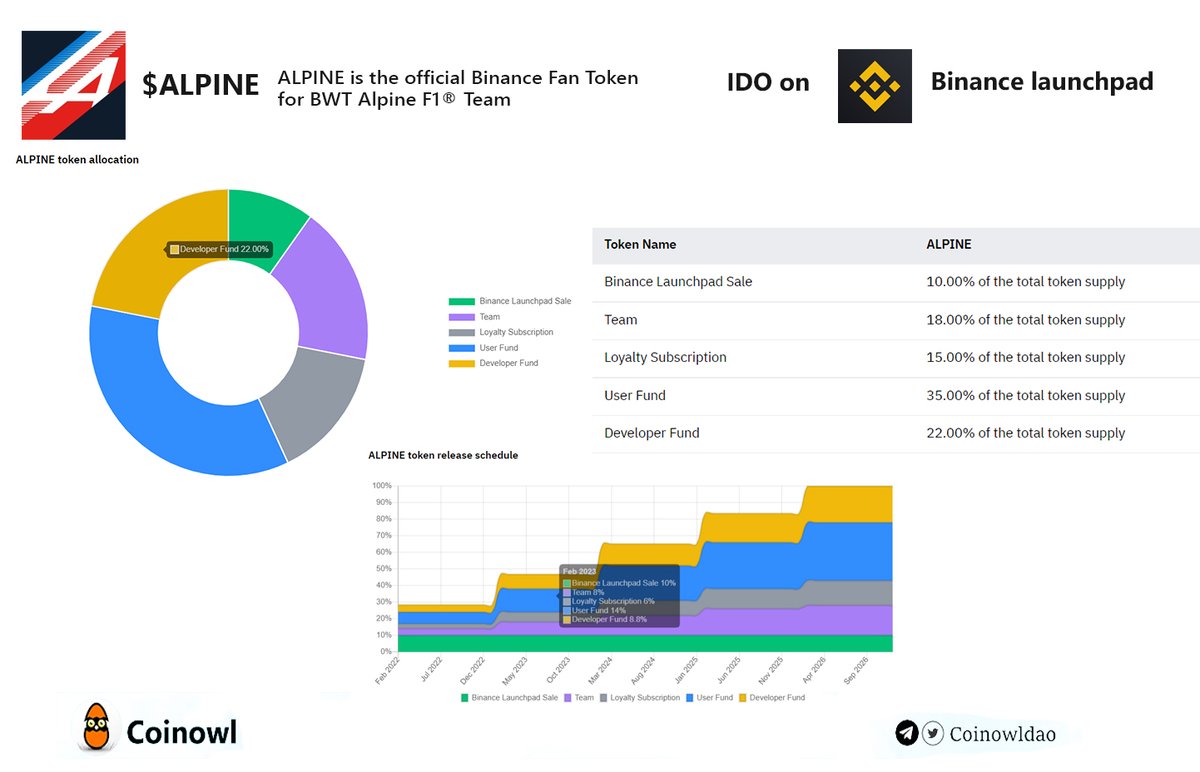The height and width of the screenshot is (772, 1200).
Task: Click the 'Binance launchpad' heading text
Action: point(1042,82)
